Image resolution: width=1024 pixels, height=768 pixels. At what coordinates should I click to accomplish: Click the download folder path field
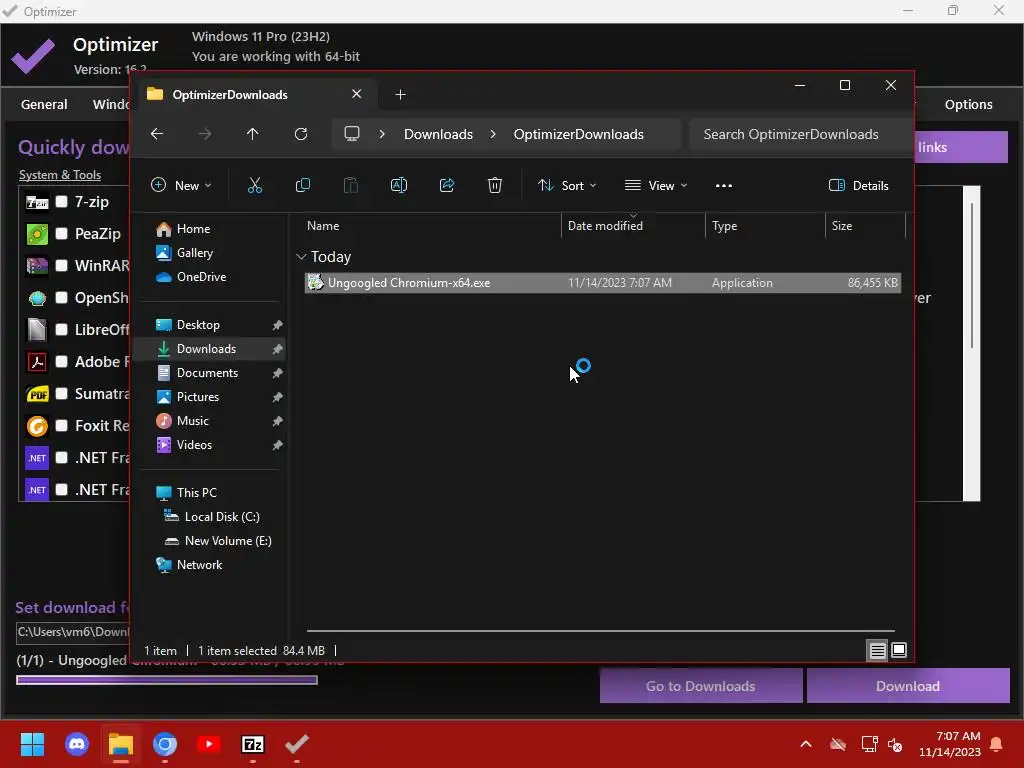point(73,632)
